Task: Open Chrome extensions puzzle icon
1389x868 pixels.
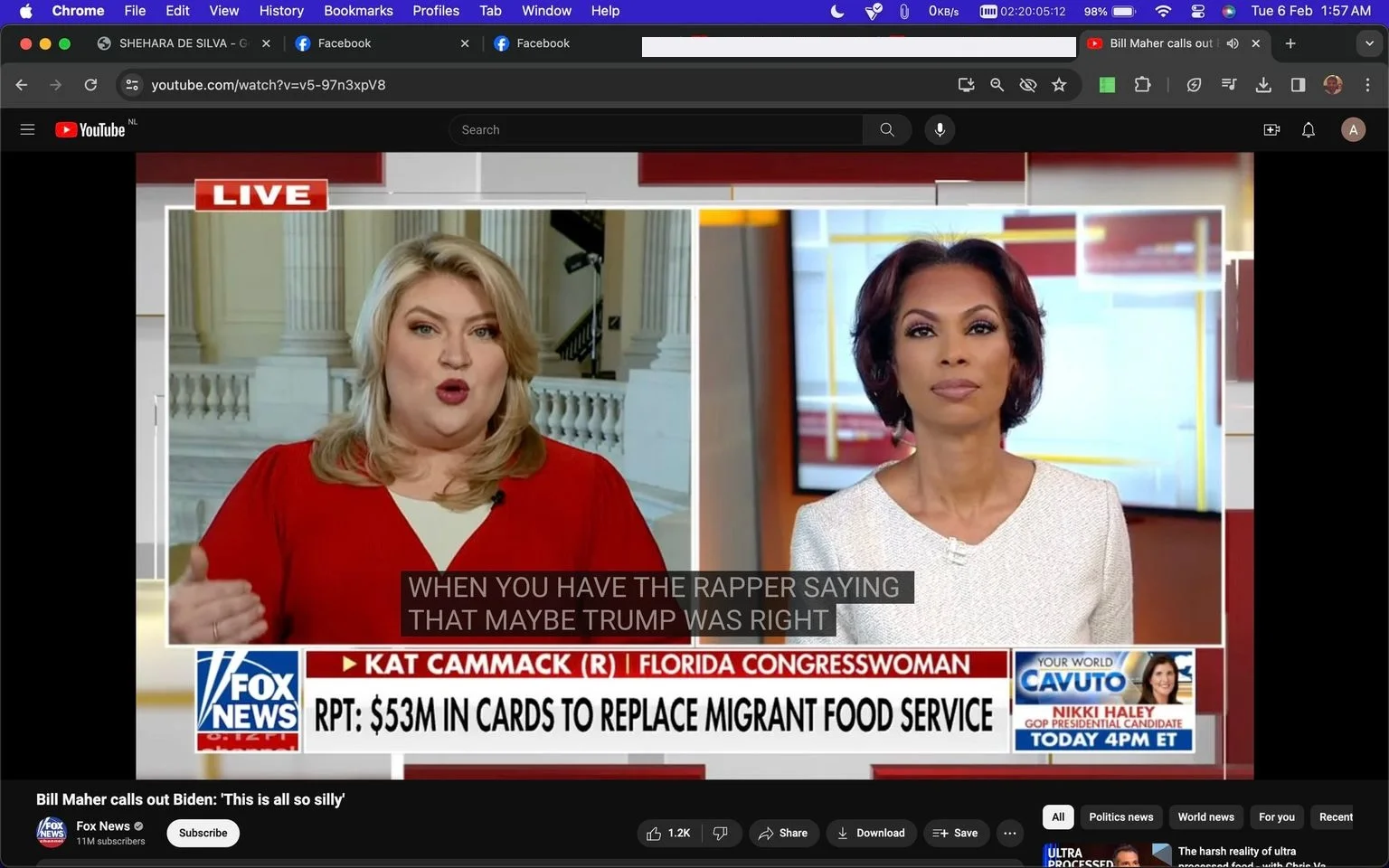Action: tap(1142, 85)
